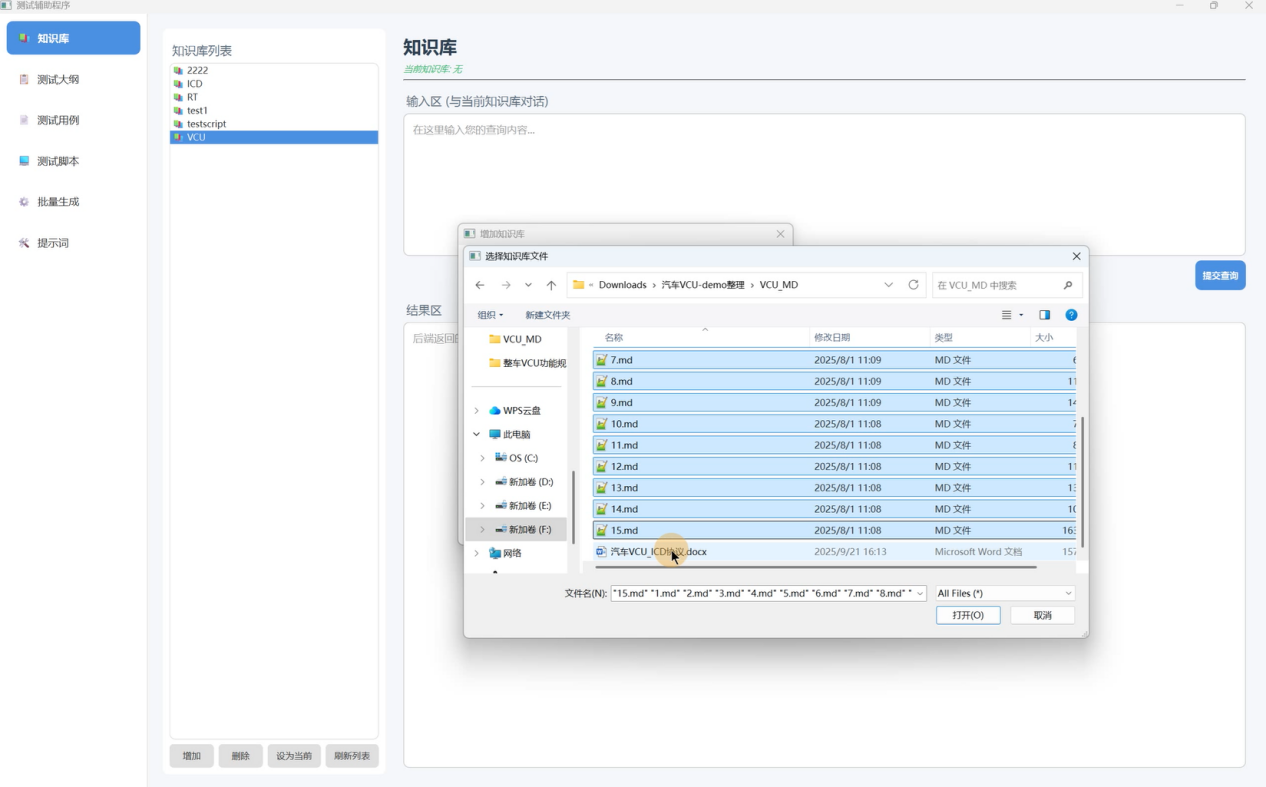Screen dimensions: 1266x787
Task: Toggle the preview pane icon
Action: pyautogui.click(x=1044, y=315)
